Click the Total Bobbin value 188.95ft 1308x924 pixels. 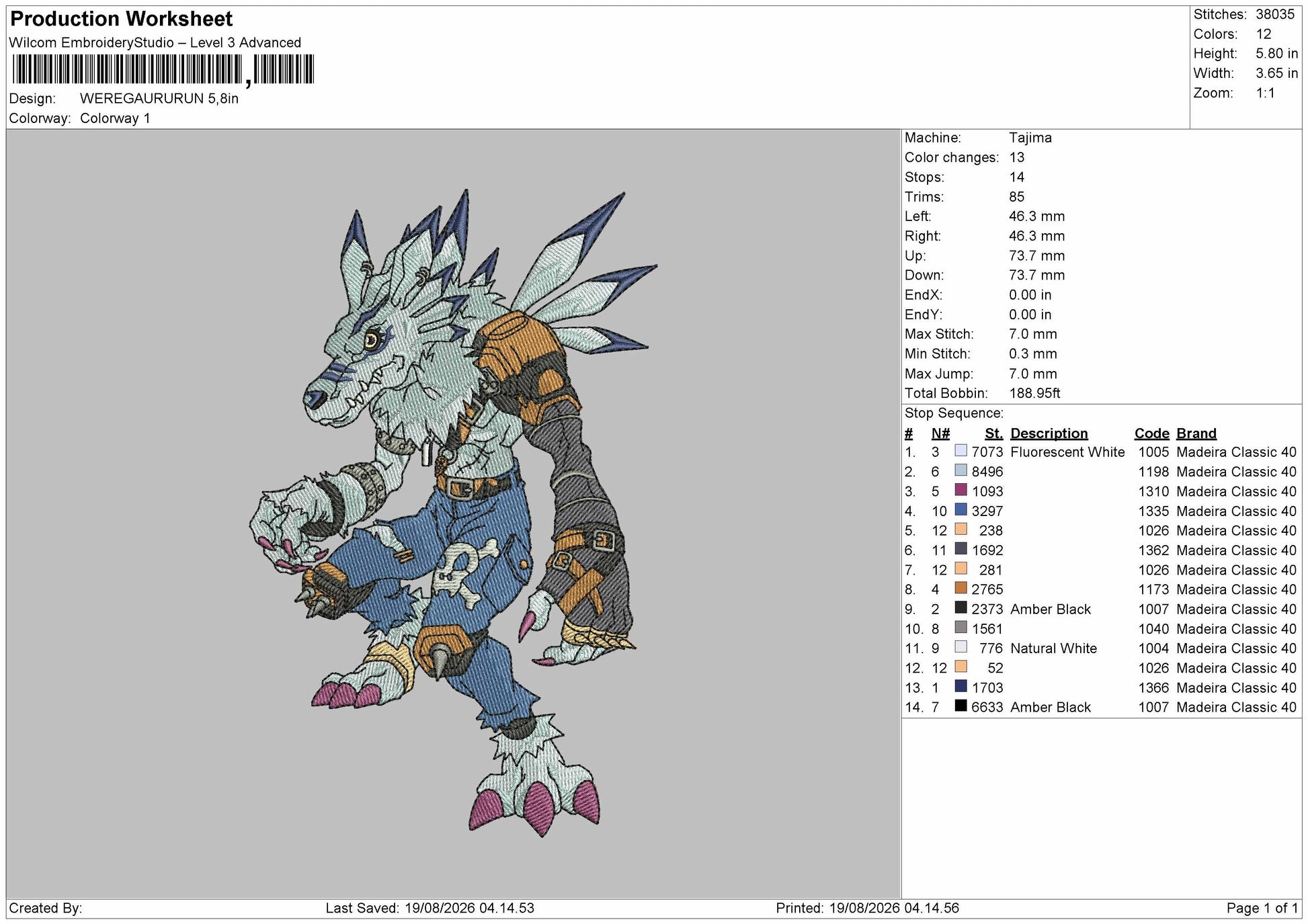[x=1035, y=393]
